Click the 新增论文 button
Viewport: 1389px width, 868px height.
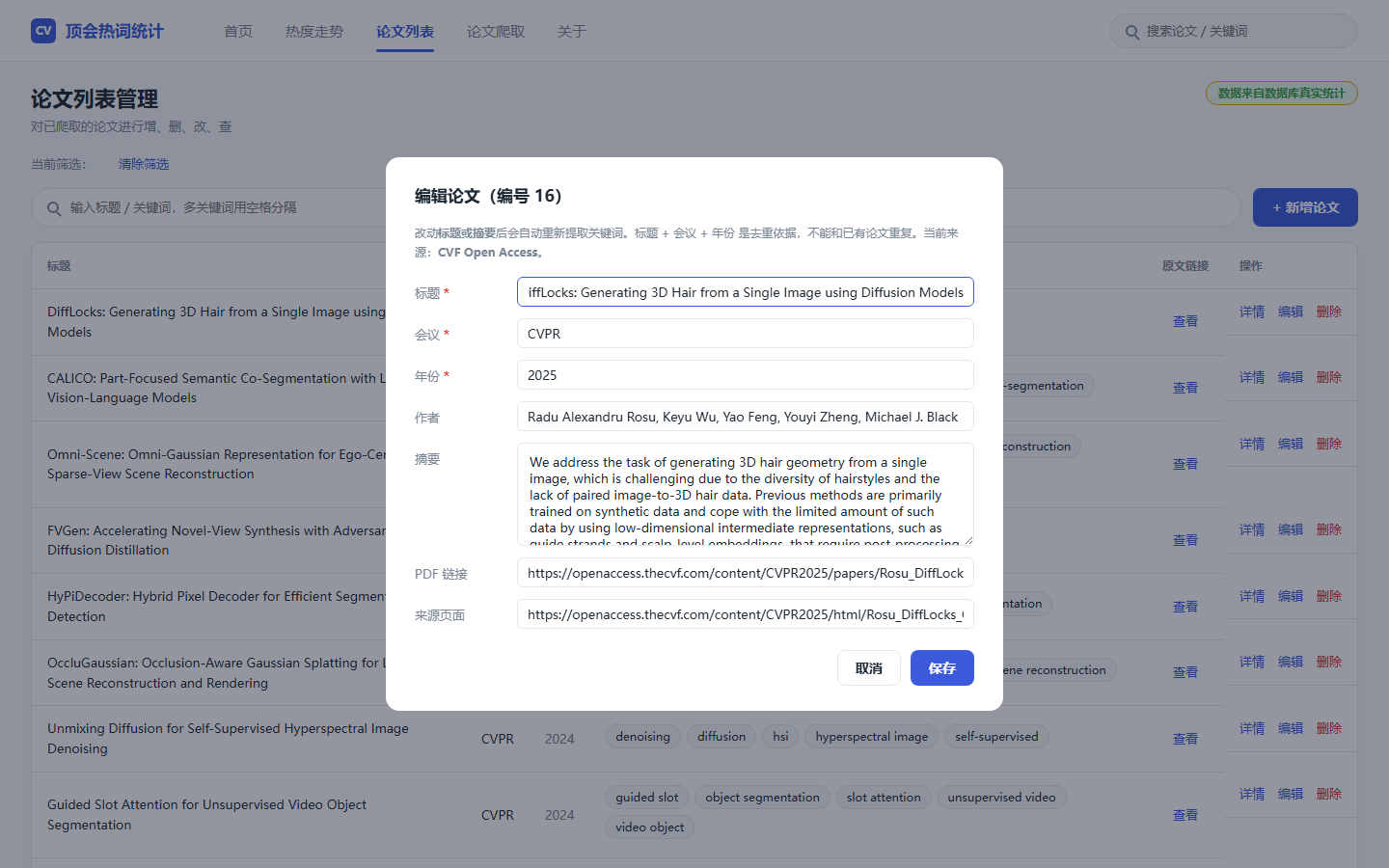(1305, 207)
